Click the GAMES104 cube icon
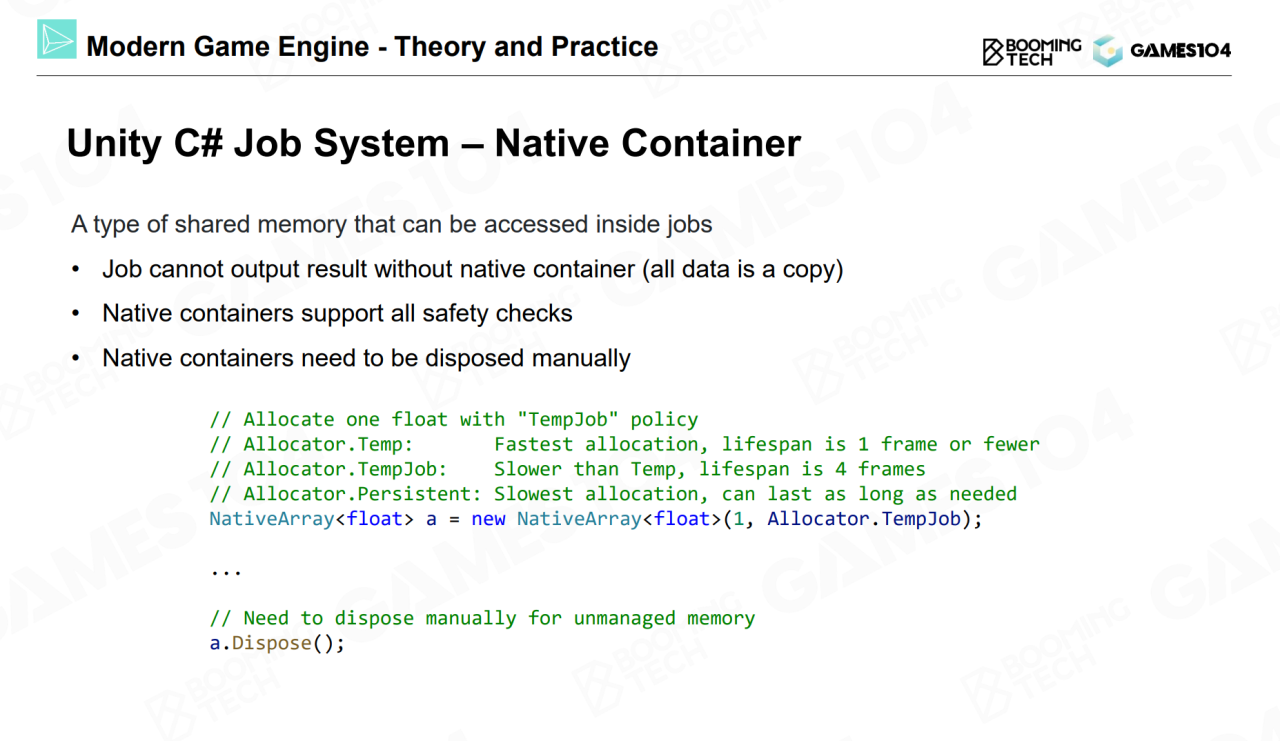1280x741 pixels. coord(1107,51)
